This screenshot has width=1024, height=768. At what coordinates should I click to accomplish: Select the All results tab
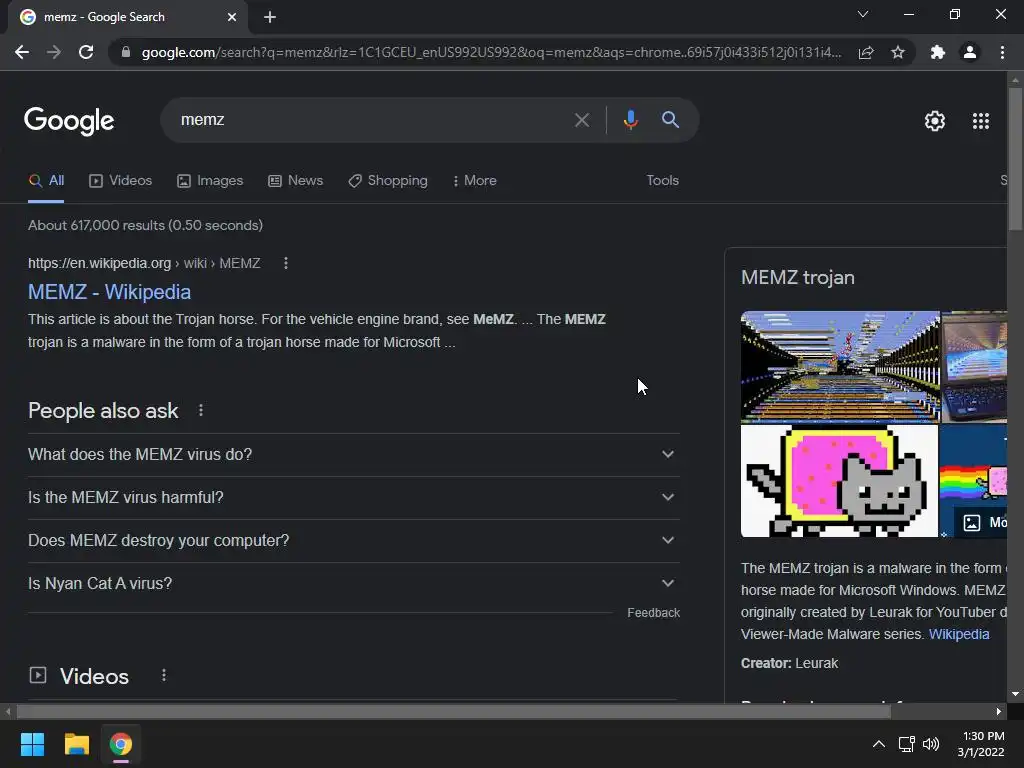point(46,181)
